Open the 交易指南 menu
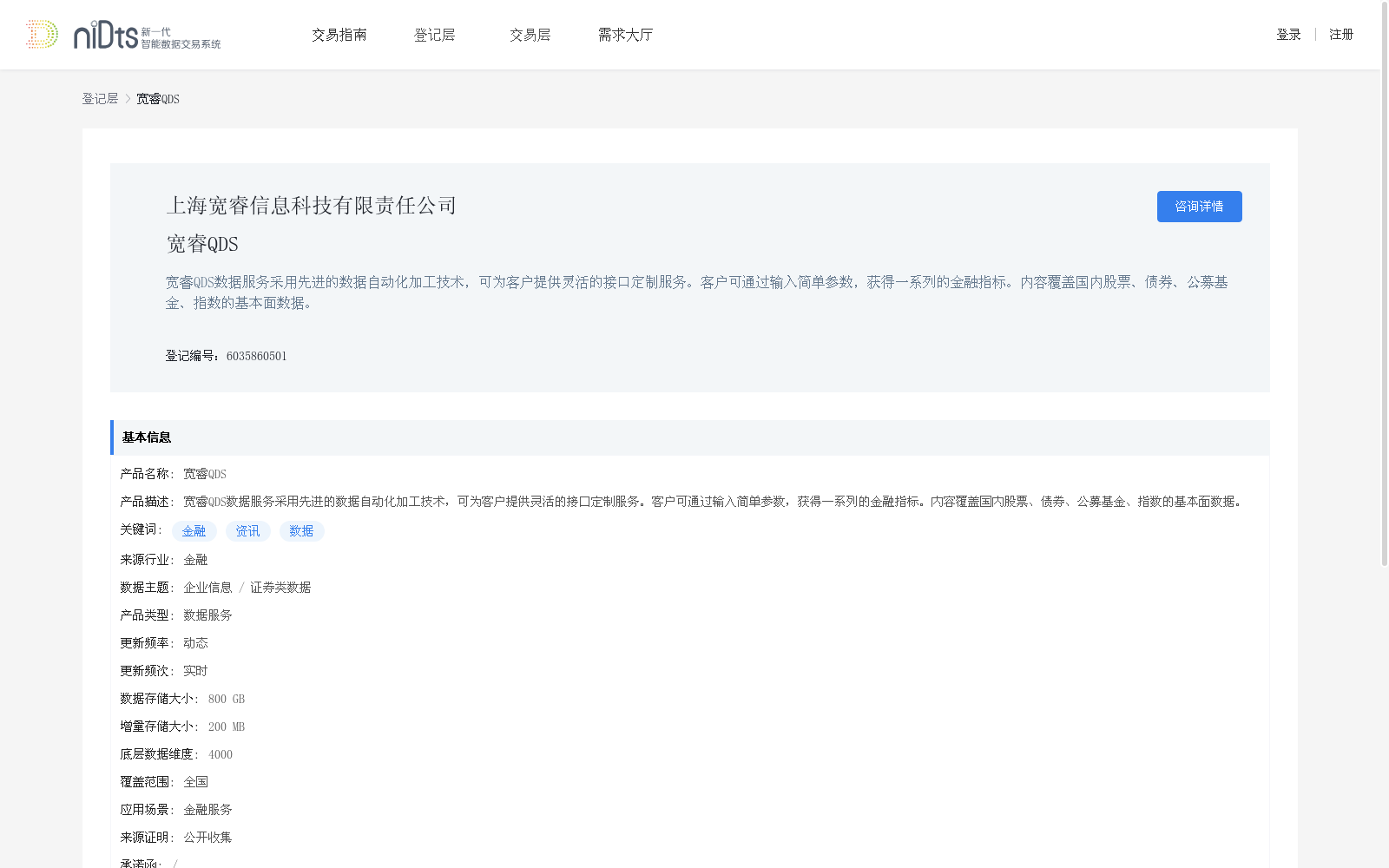 coord(339,35)
